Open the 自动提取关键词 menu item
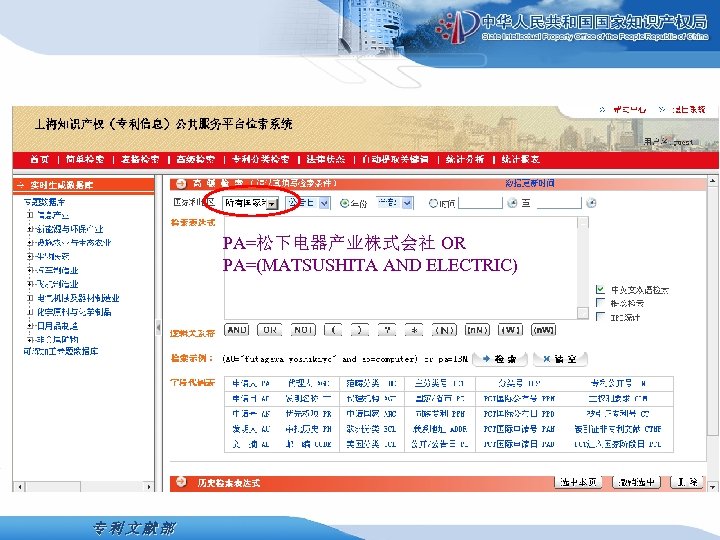This screenshot has width=720, height=540. (395, 159)
